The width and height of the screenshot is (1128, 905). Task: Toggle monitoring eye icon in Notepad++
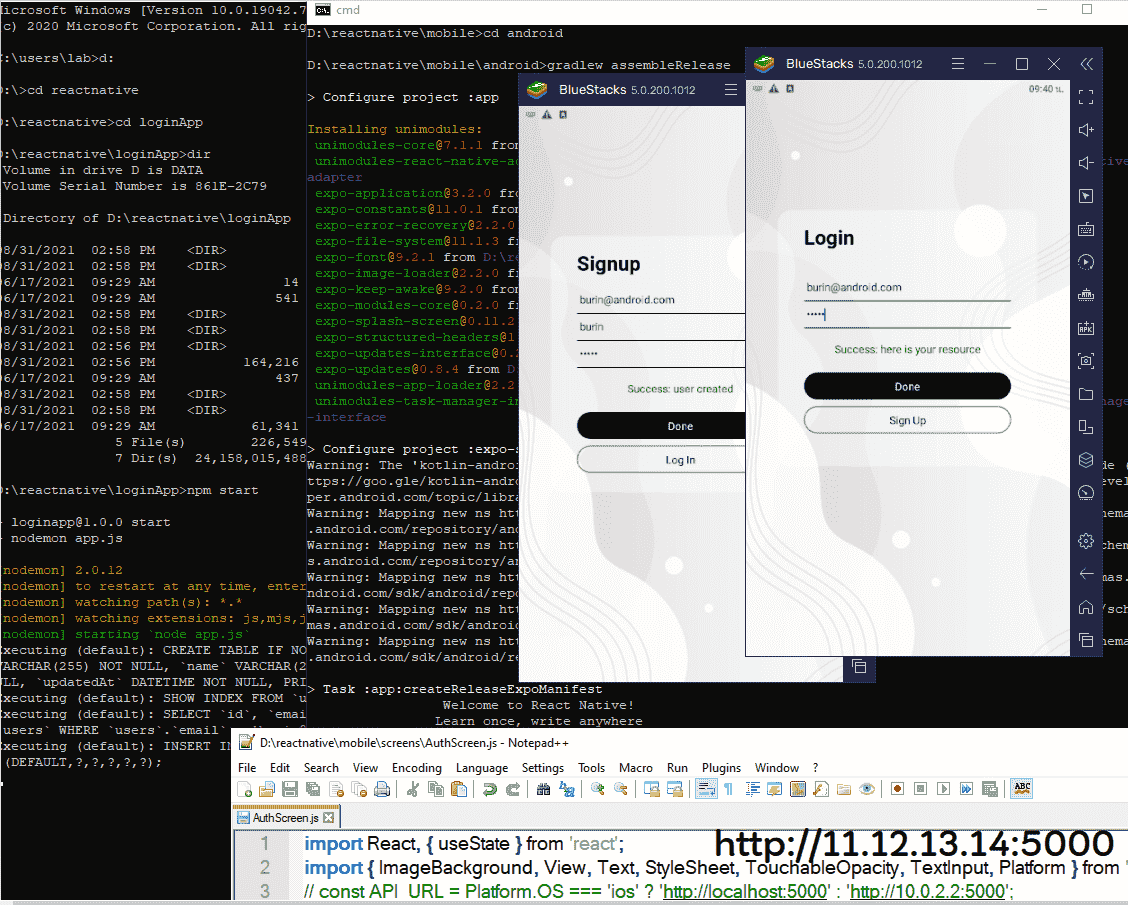click(x=867, y=789)
